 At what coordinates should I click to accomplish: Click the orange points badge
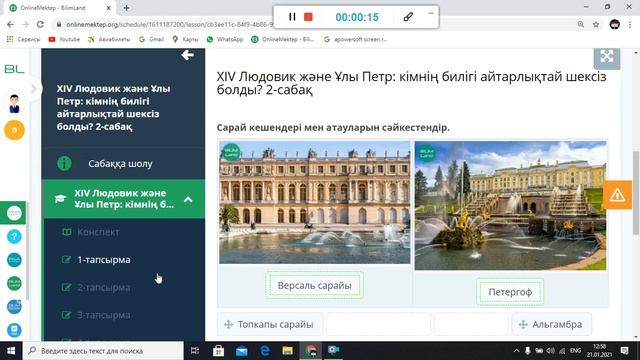click(14, 130)
